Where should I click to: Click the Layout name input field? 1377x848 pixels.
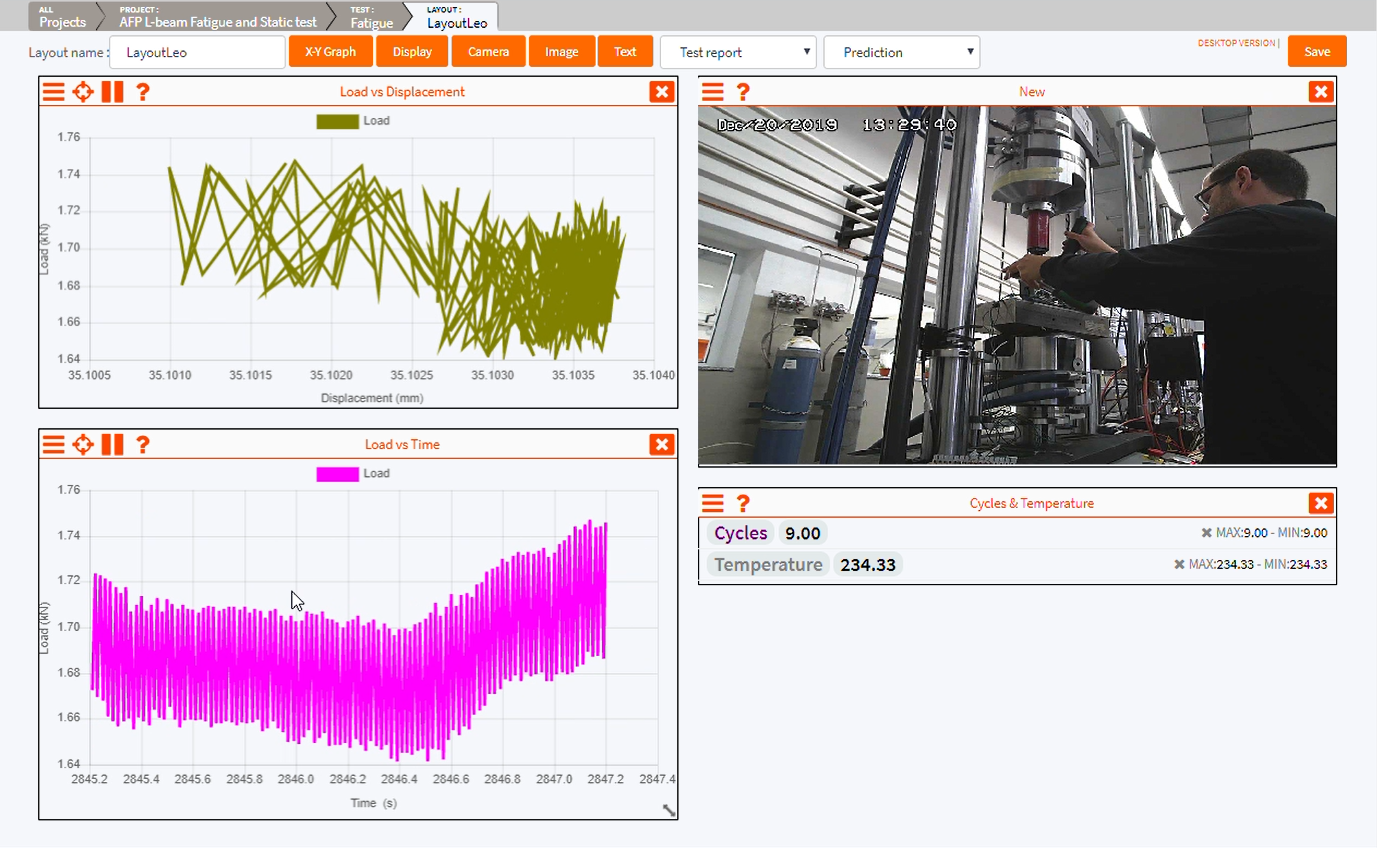197,53
